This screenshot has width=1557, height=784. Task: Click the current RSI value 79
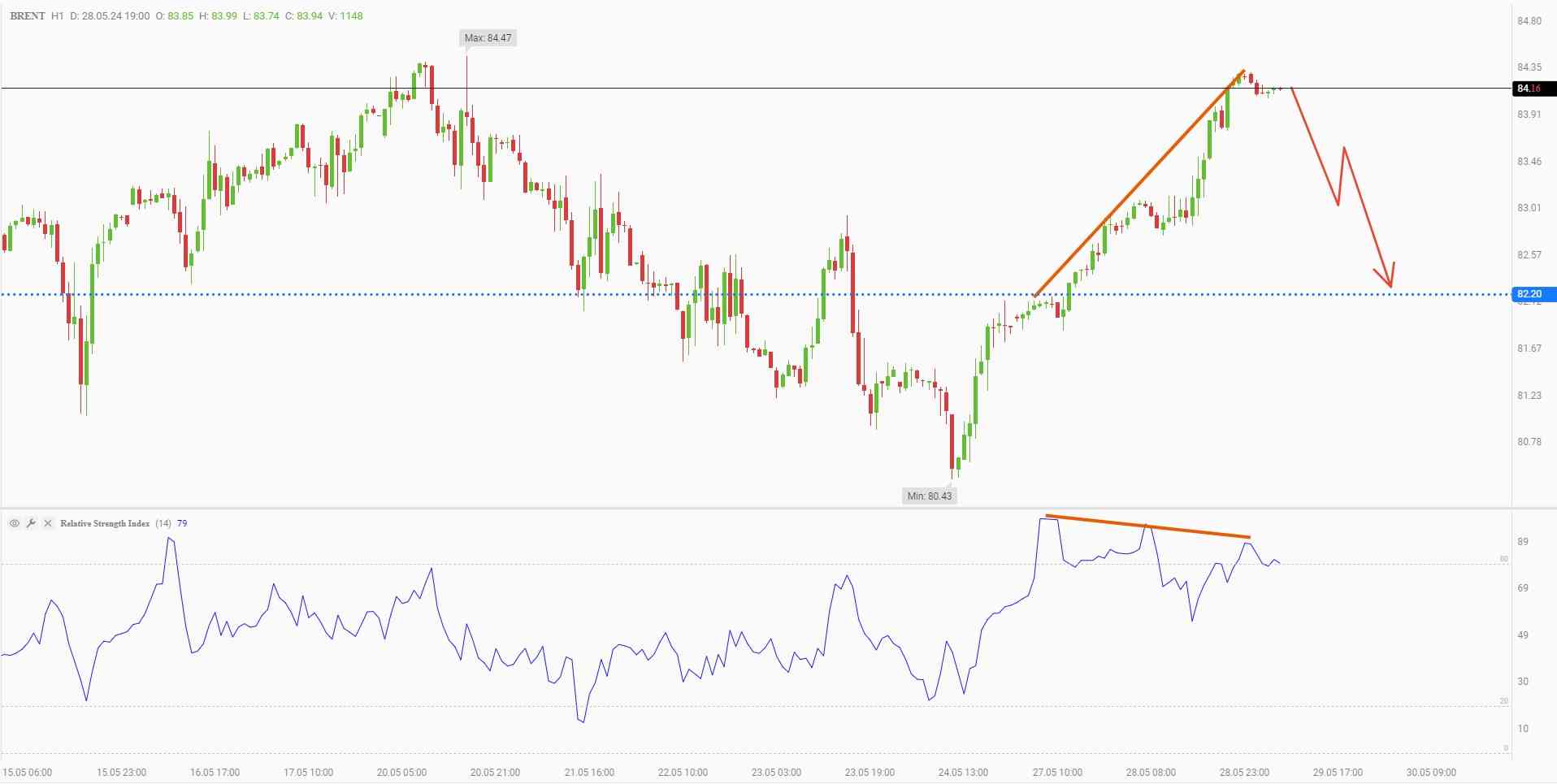coord(182,523)
